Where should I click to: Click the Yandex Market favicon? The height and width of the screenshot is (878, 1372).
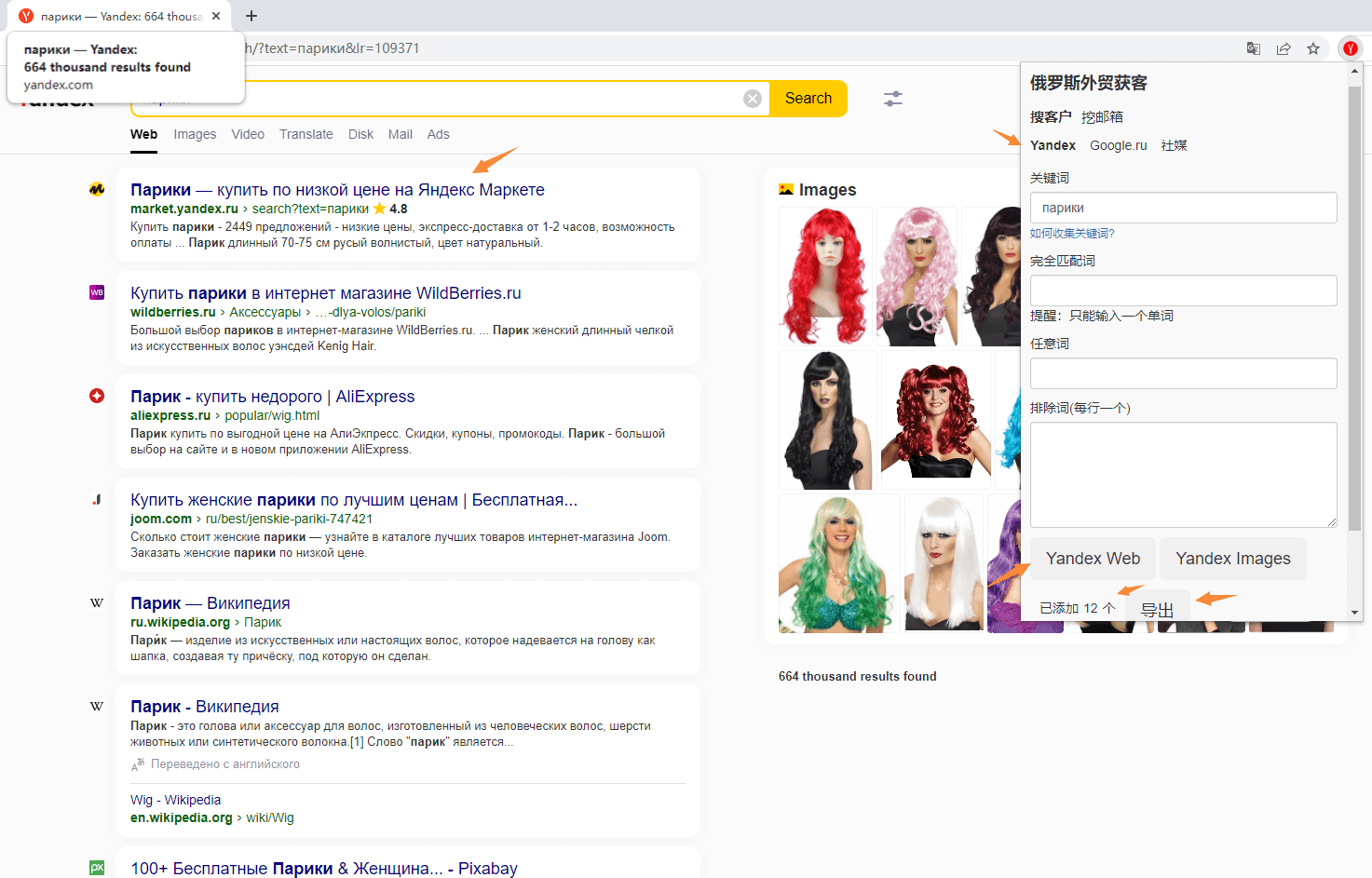point(97,189)
